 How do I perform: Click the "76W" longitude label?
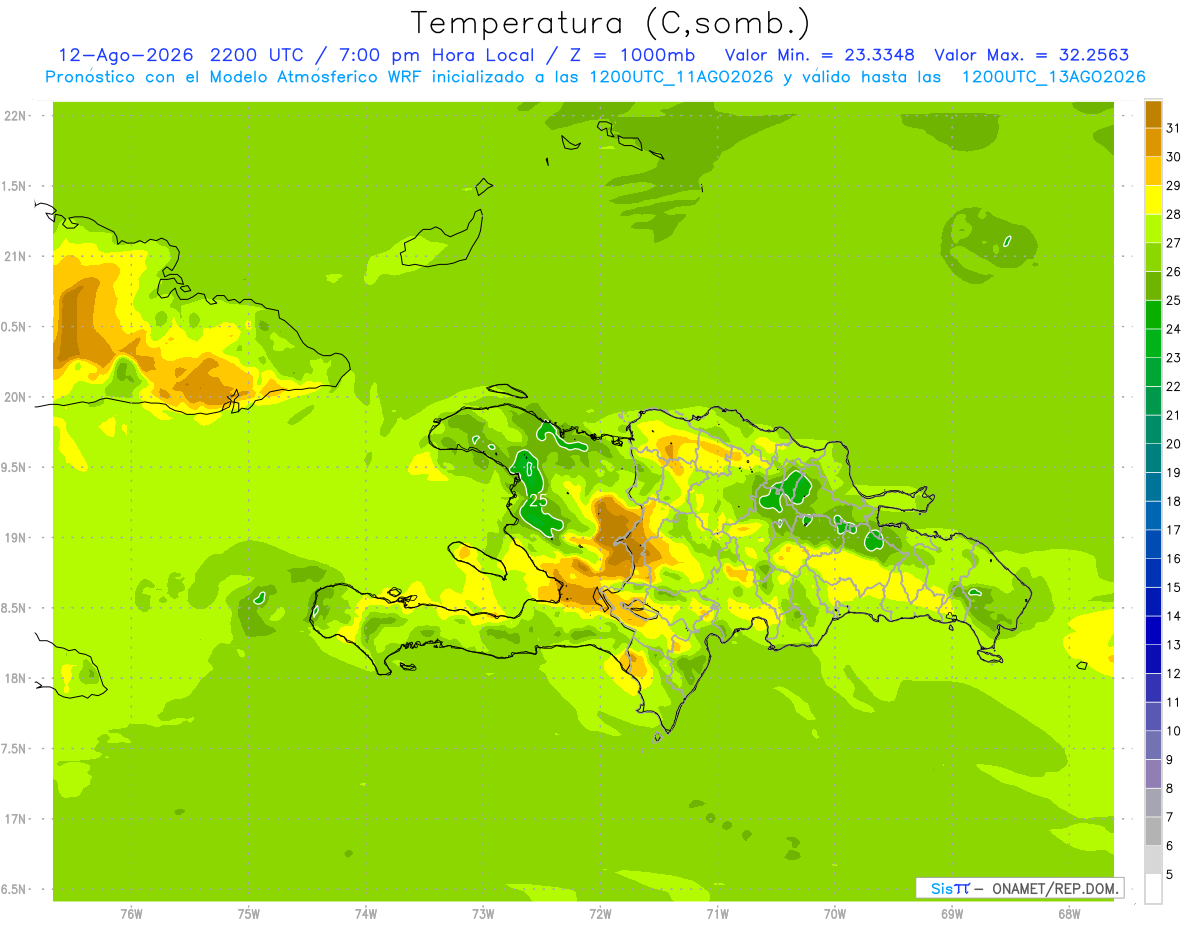[131, 914]
